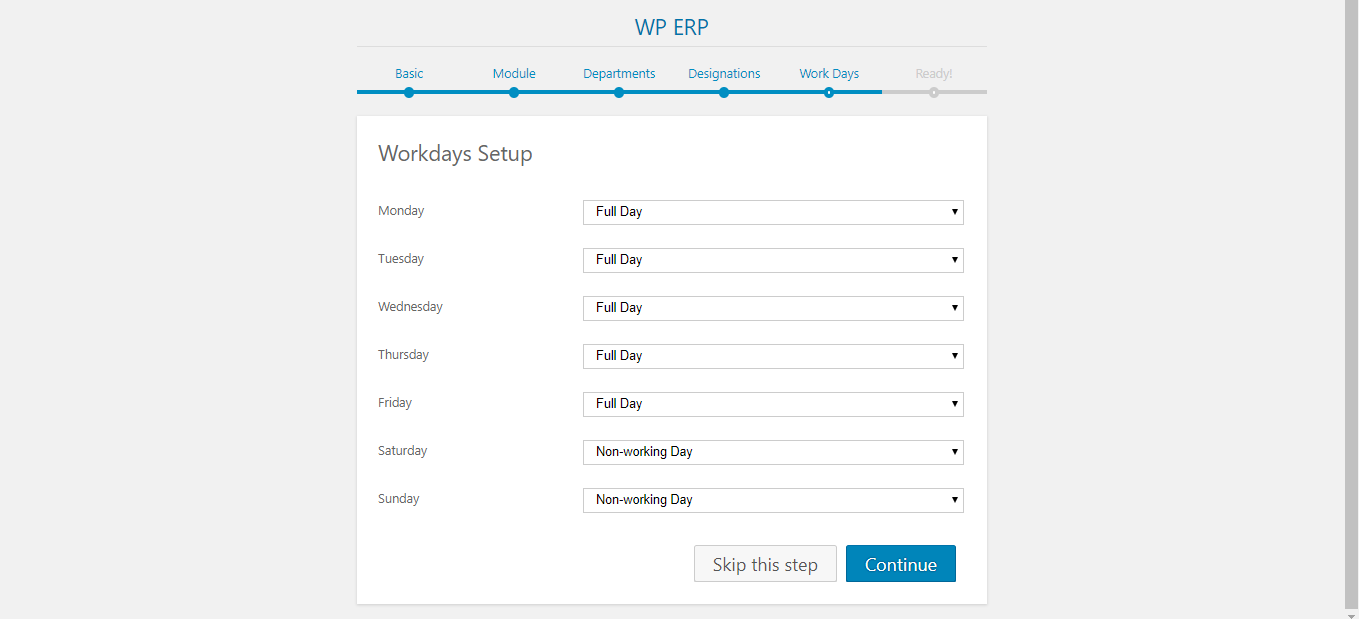Expand the Friday workday dropdown
The width and height of the screenshot is (1359, 619).
tap(773, 404)
